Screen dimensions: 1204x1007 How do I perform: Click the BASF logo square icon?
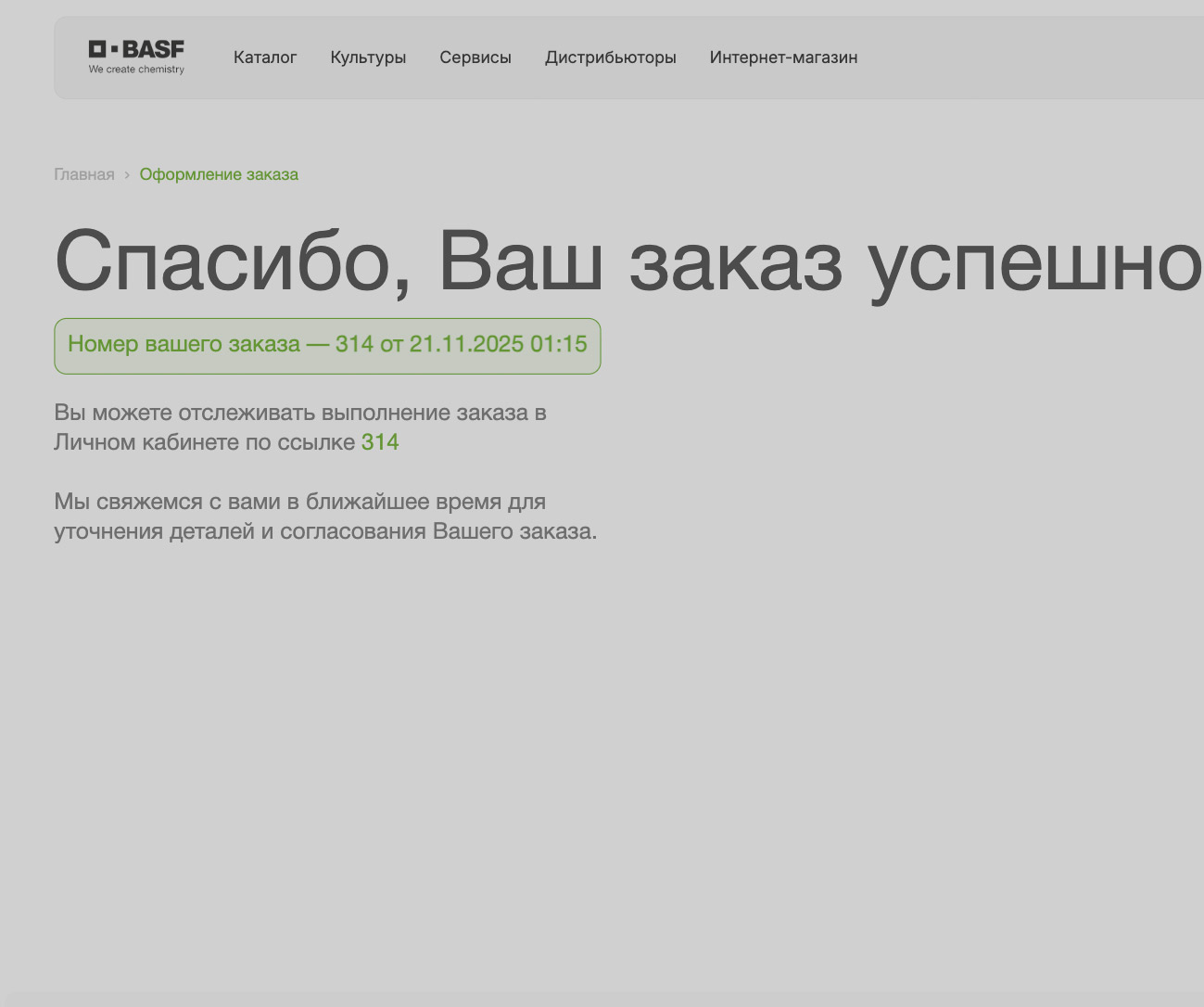(x=97, y=49)
